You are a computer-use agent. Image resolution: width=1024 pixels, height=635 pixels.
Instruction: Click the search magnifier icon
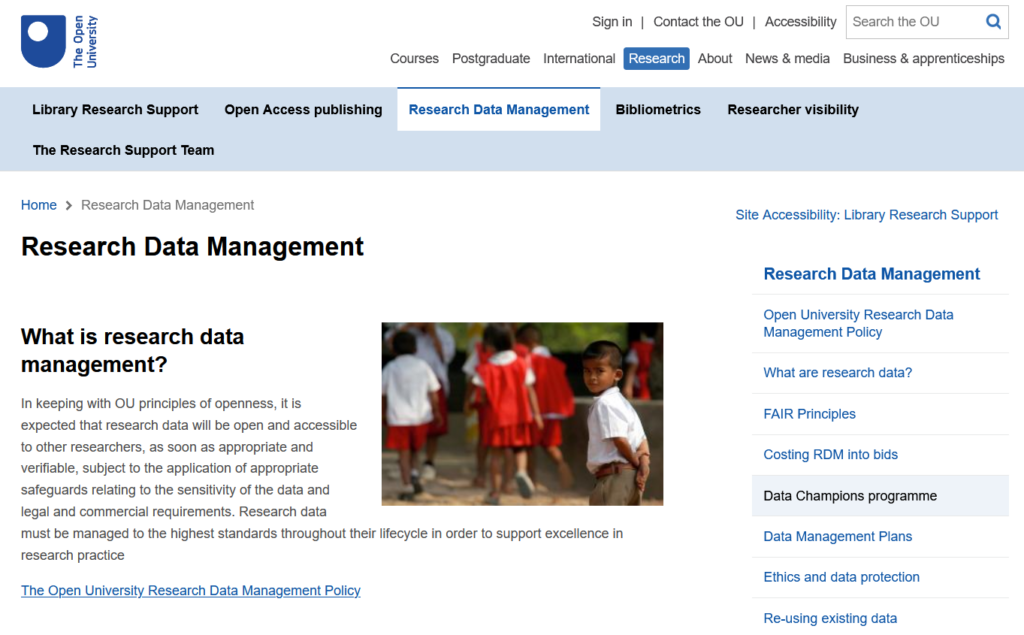[x=993, y=22]
